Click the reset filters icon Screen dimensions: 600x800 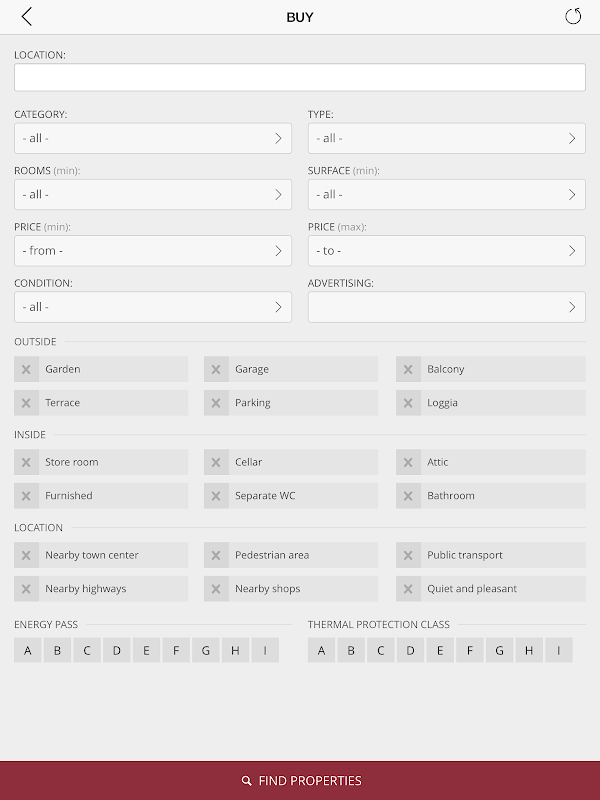pyautogui.click(x=573, y=17)
